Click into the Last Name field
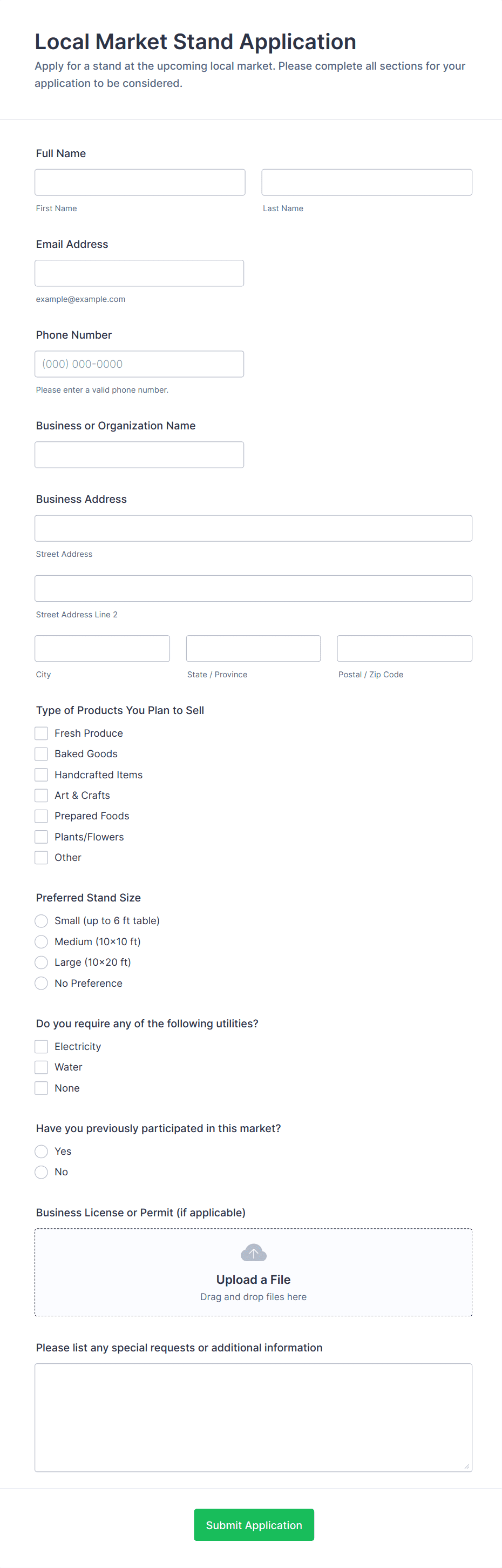This screenshot has width=502, height=1568. 367,182
